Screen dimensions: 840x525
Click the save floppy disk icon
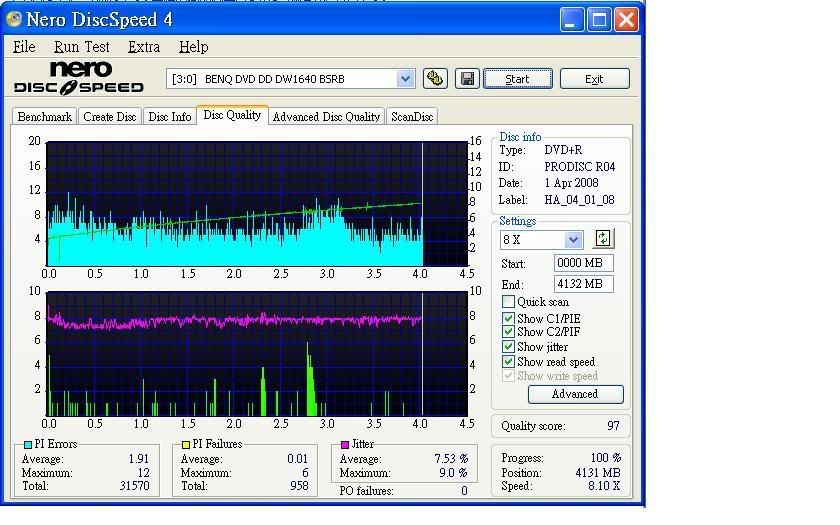(467, 79)
